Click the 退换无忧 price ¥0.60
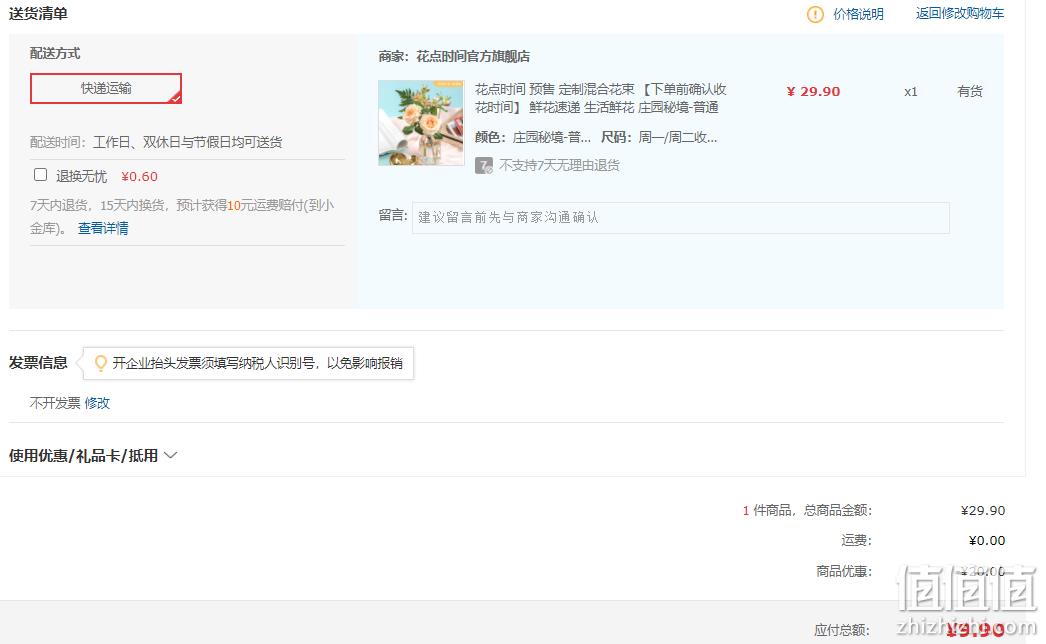 pos(139,177)
